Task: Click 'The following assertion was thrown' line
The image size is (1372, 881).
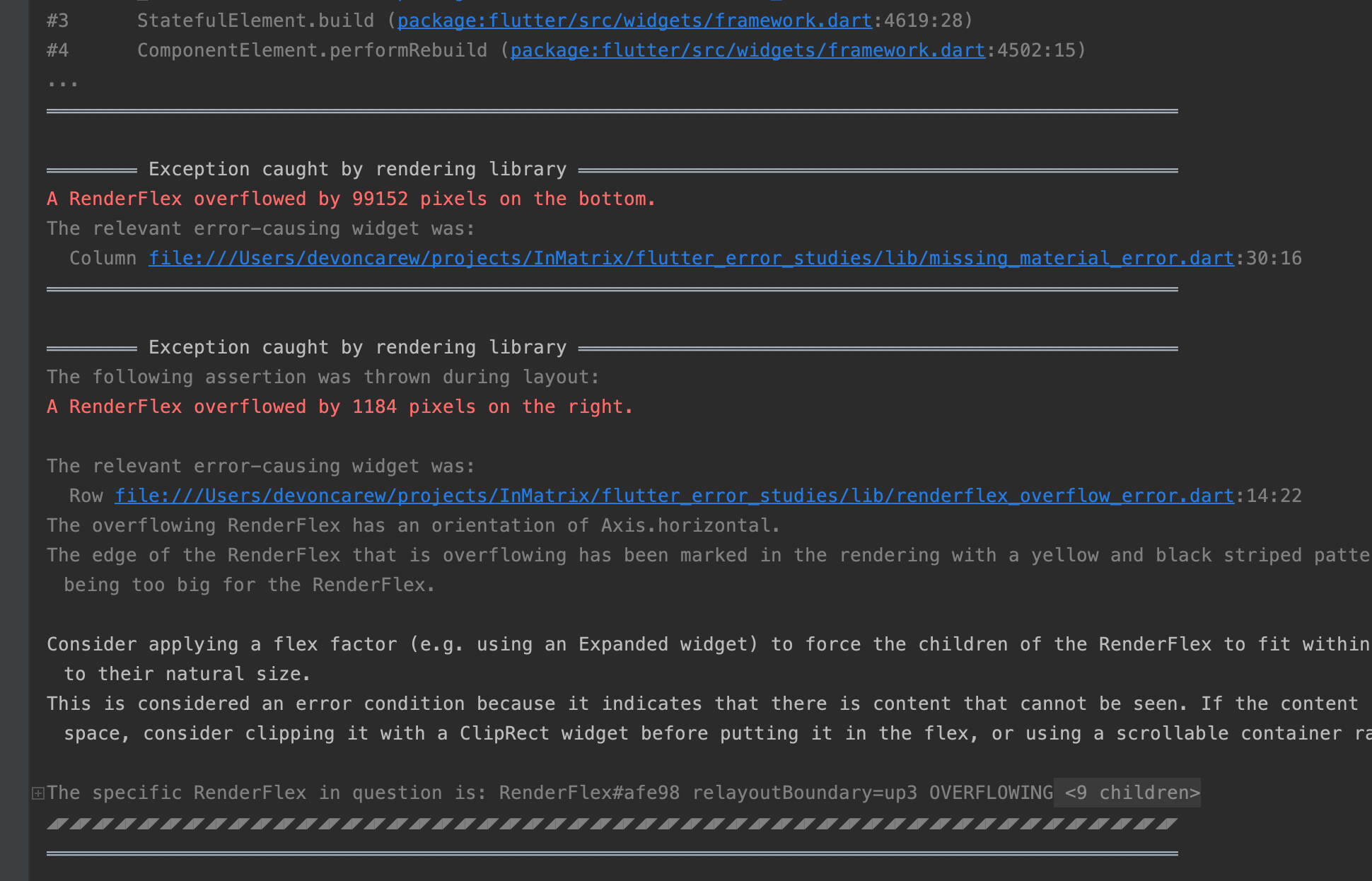Action: click(x=322, y=378)
